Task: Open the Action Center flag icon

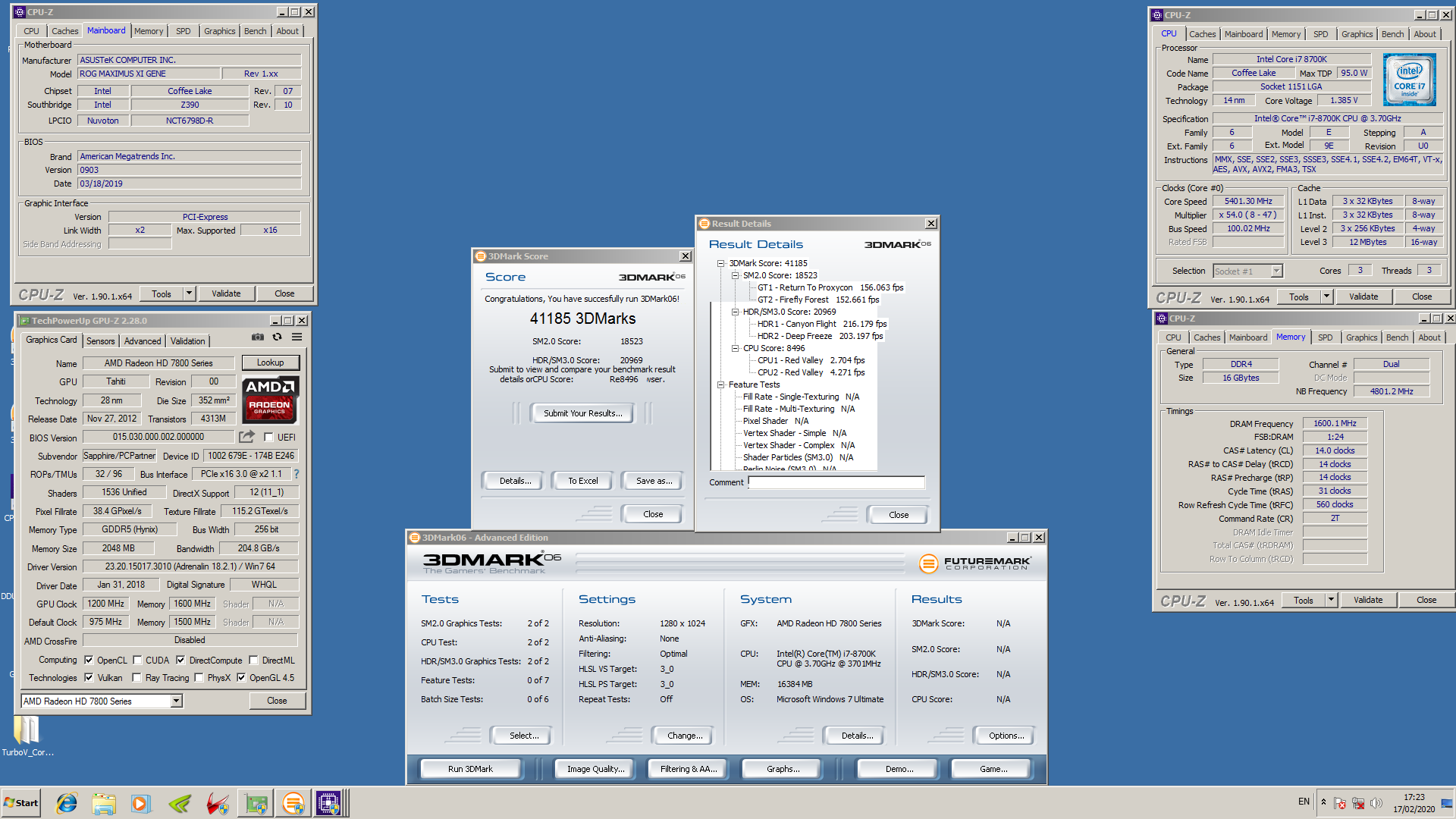Action: [x=1340, y=802]
